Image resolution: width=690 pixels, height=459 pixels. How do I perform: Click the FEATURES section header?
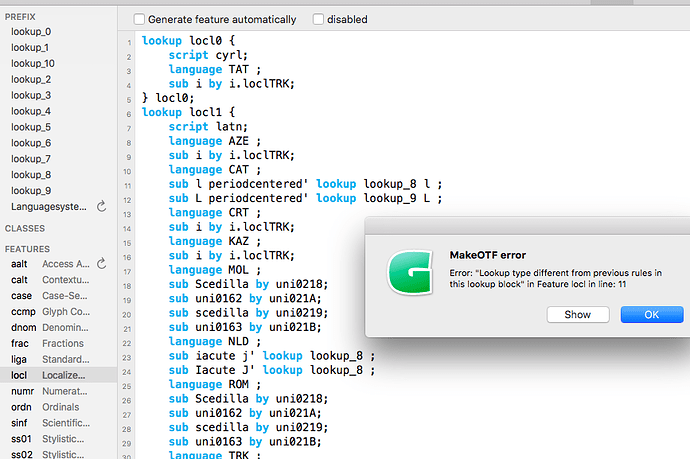coord(27,249)
